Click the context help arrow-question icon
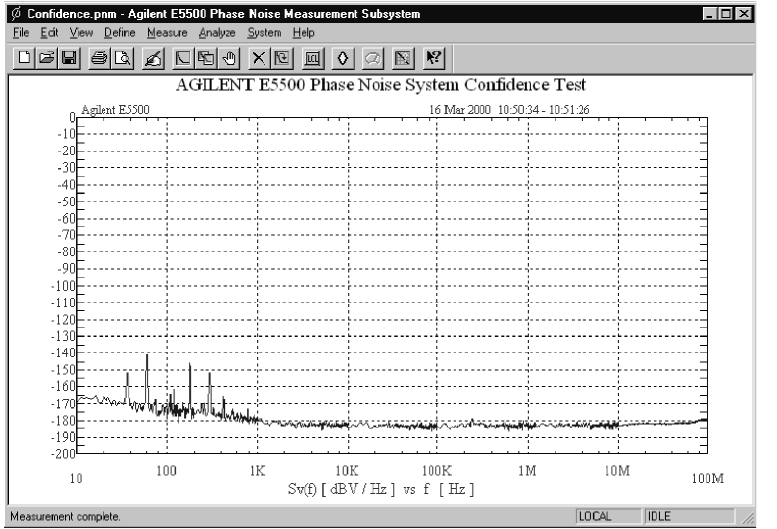This screenshot has height=529, width=777. pos(434,58)
